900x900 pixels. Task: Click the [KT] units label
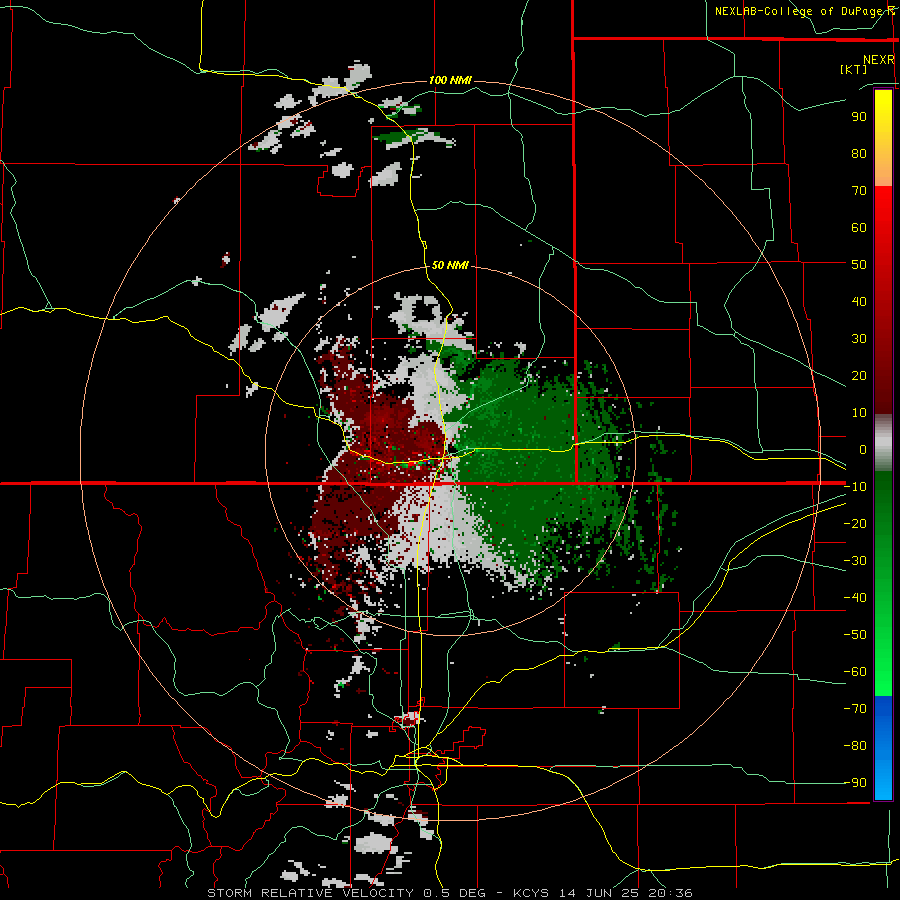[854, 69]
